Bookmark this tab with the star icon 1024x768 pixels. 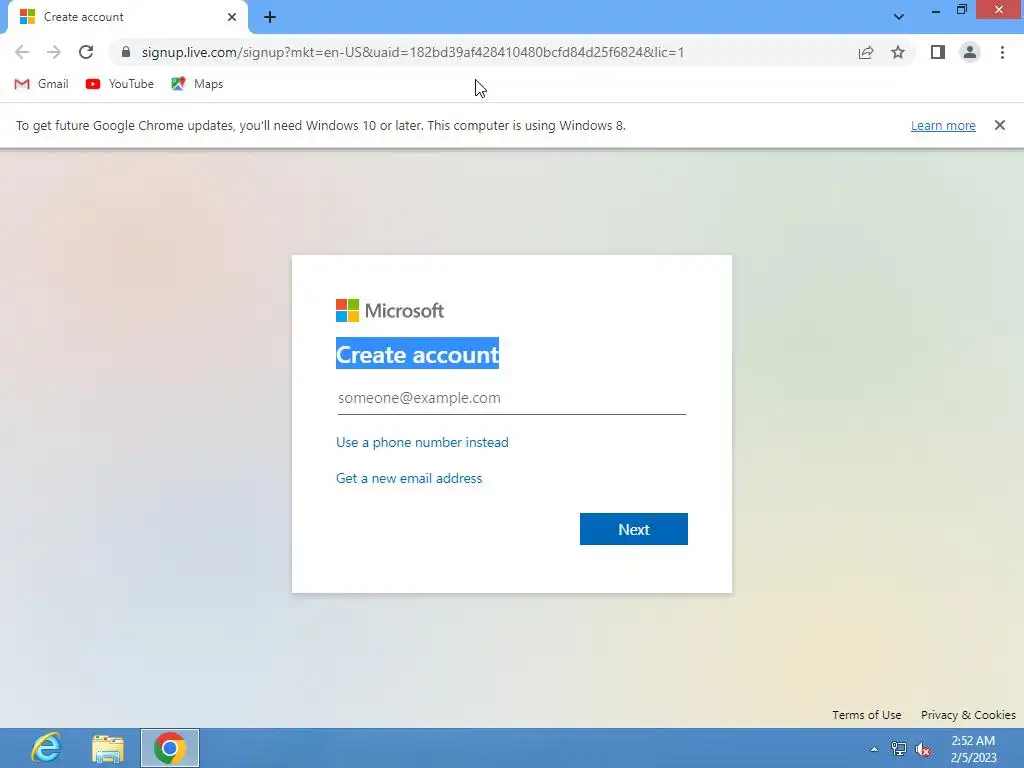pyautogui.click(x=898, y=52)
